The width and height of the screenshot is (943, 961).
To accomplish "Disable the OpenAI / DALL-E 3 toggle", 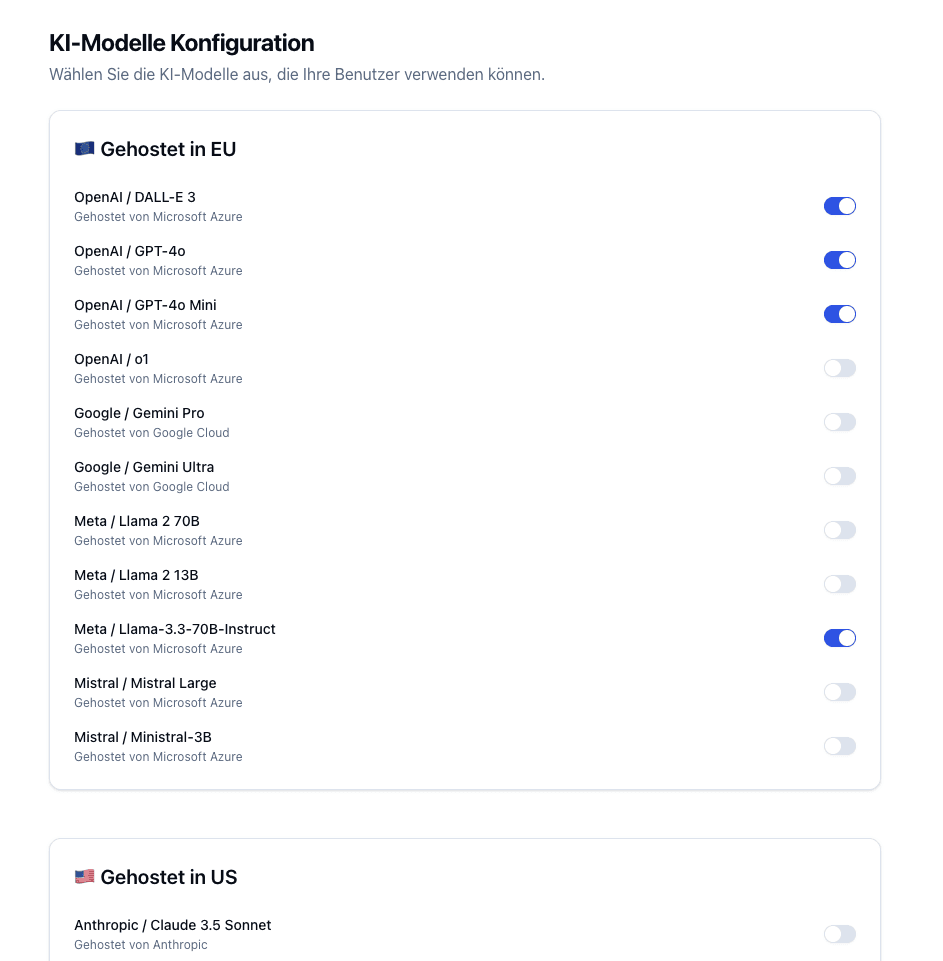I will [x=839, y=206].
